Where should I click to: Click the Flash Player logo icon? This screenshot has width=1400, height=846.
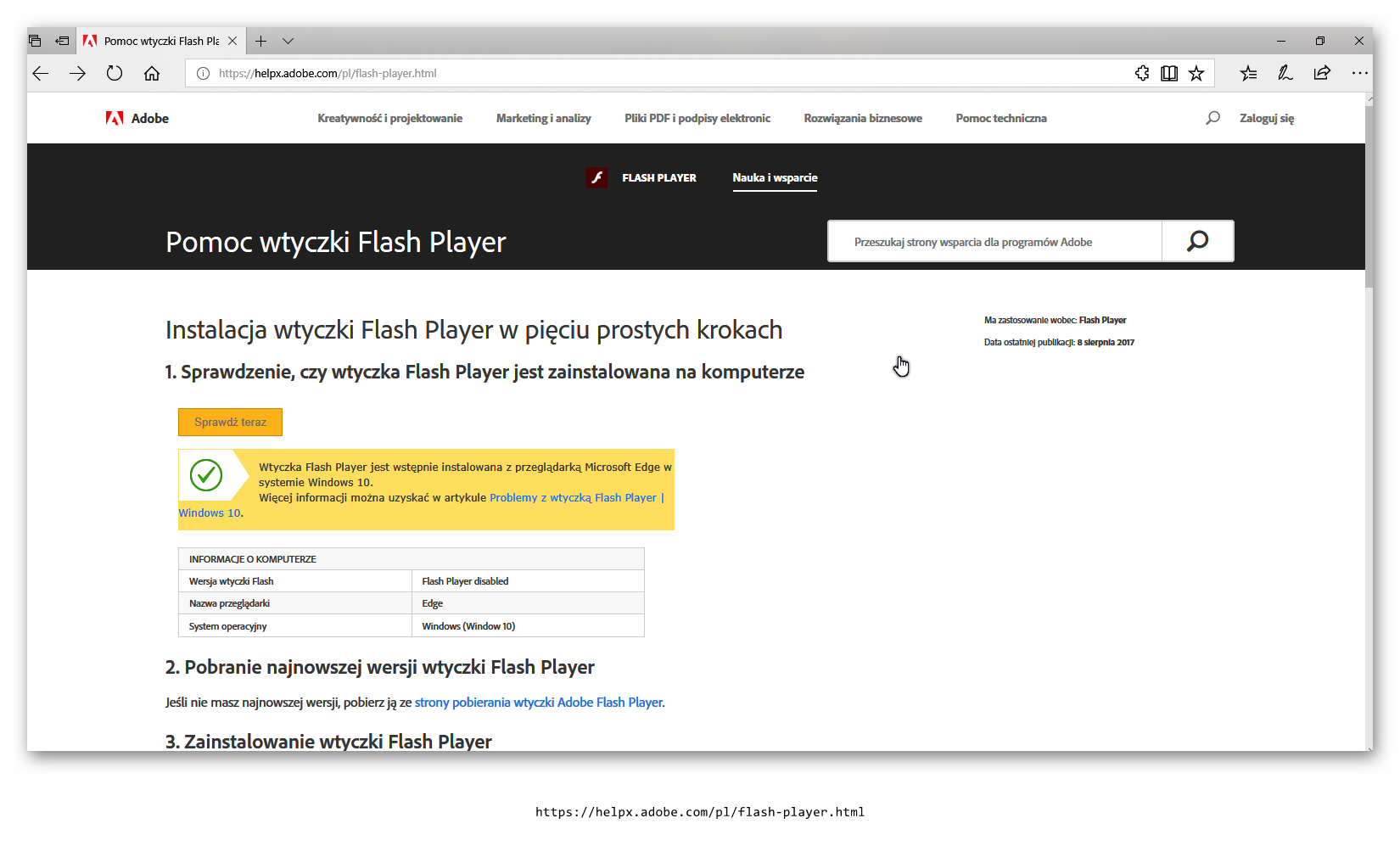point(596,177)
